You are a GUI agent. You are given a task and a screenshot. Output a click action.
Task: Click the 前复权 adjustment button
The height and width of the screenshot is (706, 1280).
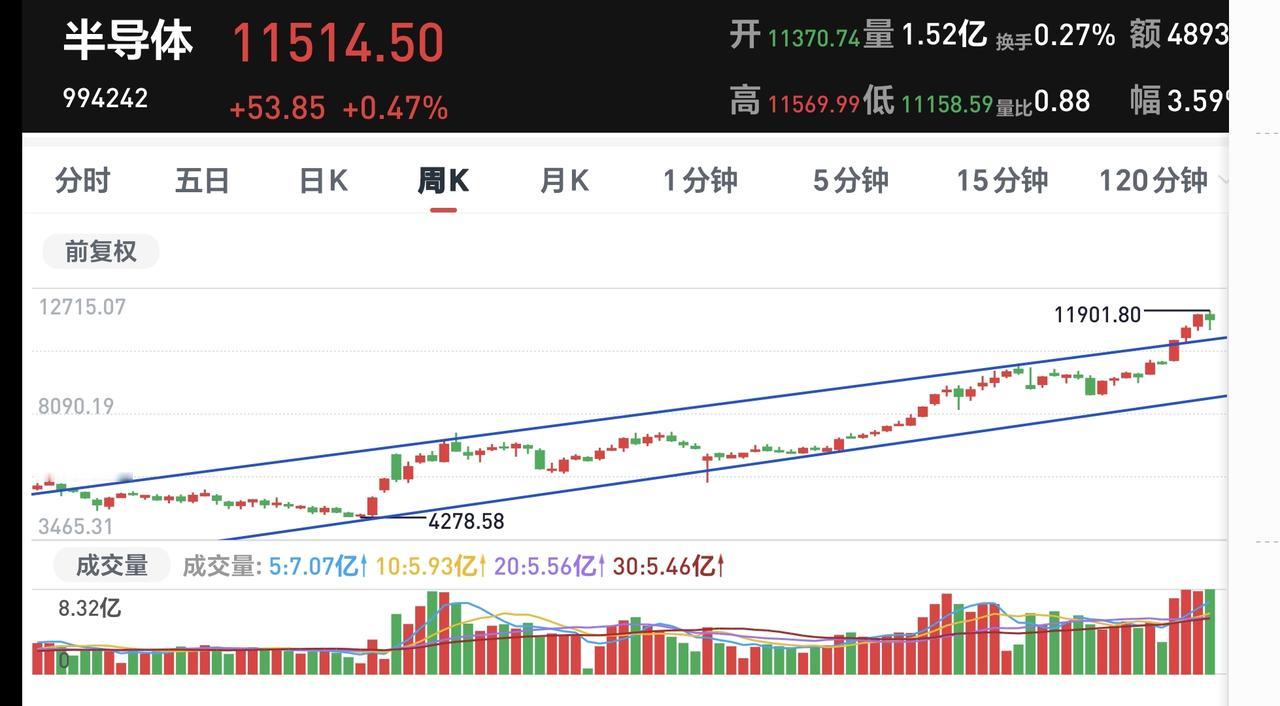[x=100, y=251]
